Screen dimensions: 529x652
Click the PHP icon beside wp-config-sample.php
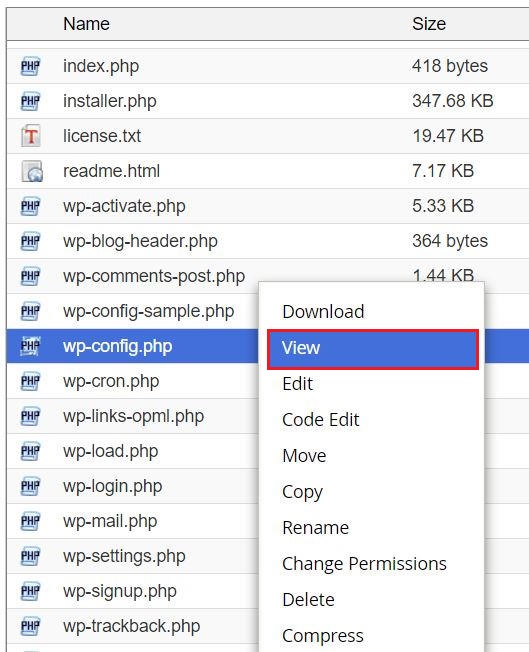tap(30, 311)
